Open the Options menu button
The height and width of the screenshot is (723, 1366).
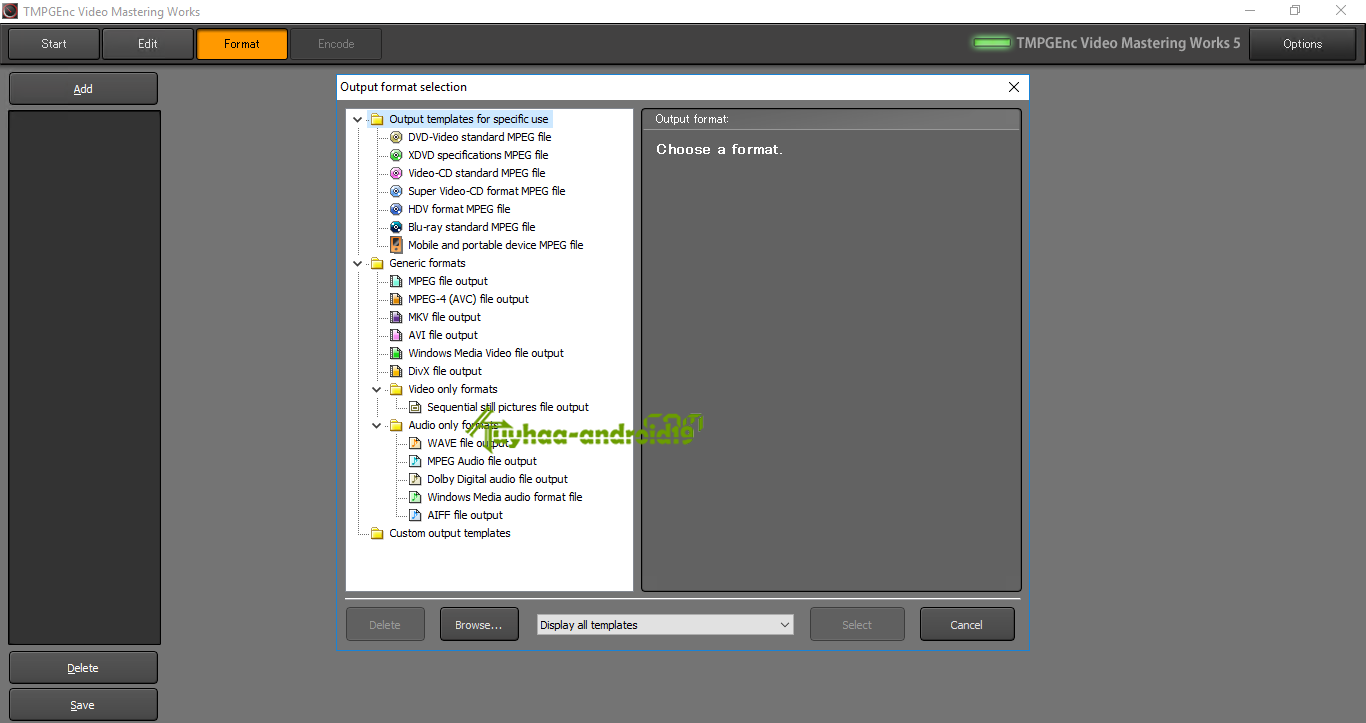coord(1303,44)
